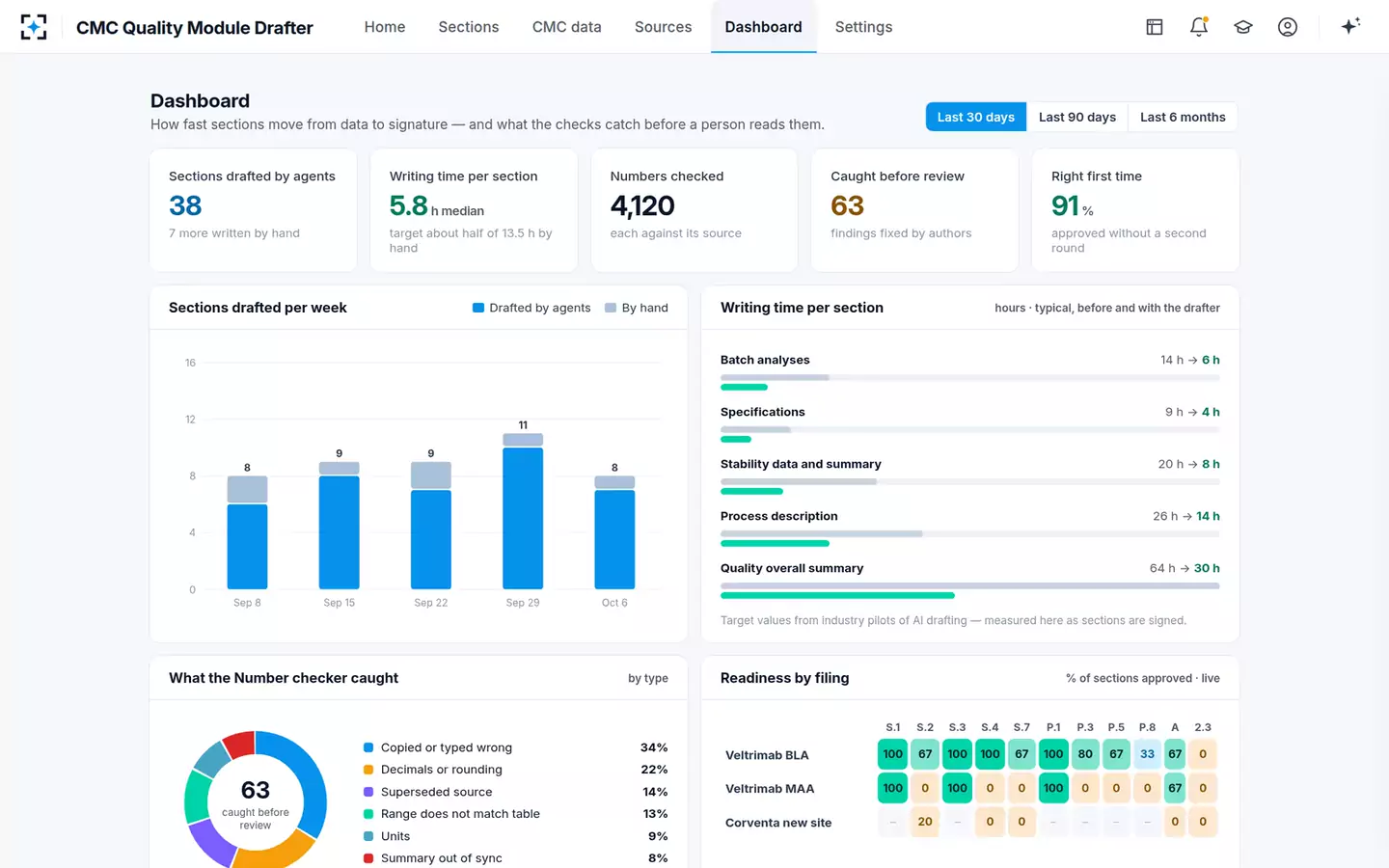Click the Sep 8 bar in weekly chart
This screenshot has width=1389, height=868.
pos(247,532)
